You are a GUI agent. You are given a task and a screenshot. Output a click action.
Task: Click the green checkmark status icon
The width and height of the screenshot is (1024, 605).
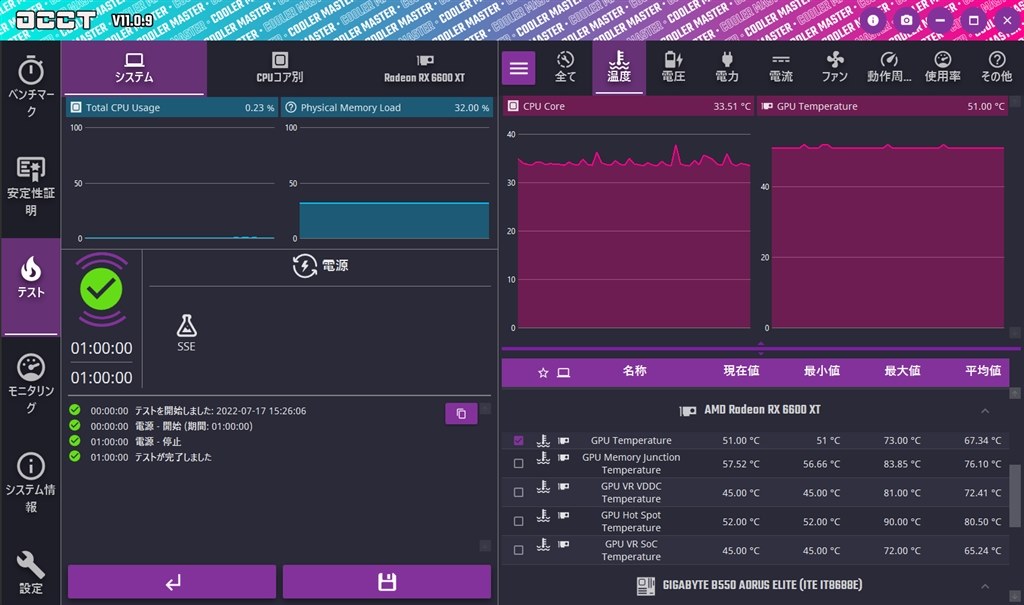[101, 289]
